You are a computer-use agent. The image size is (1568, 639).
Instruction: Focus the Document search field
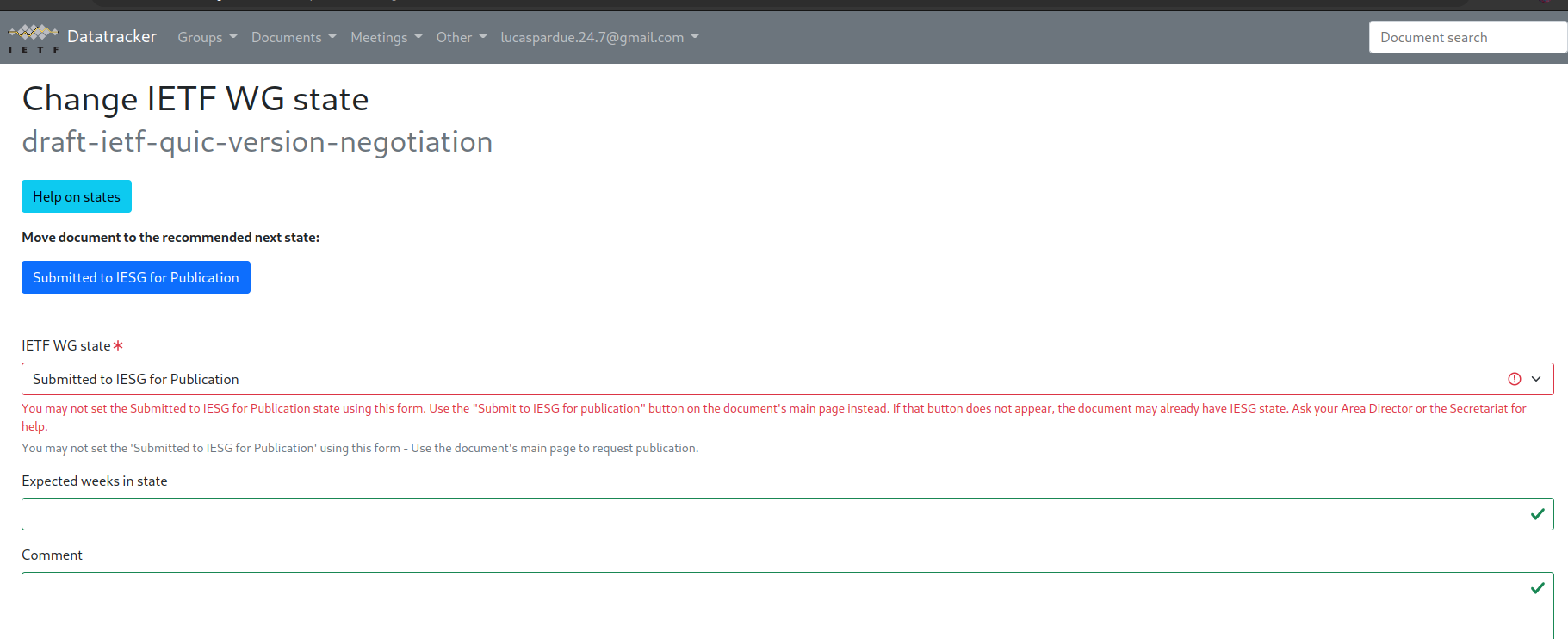pos(1467,37)
